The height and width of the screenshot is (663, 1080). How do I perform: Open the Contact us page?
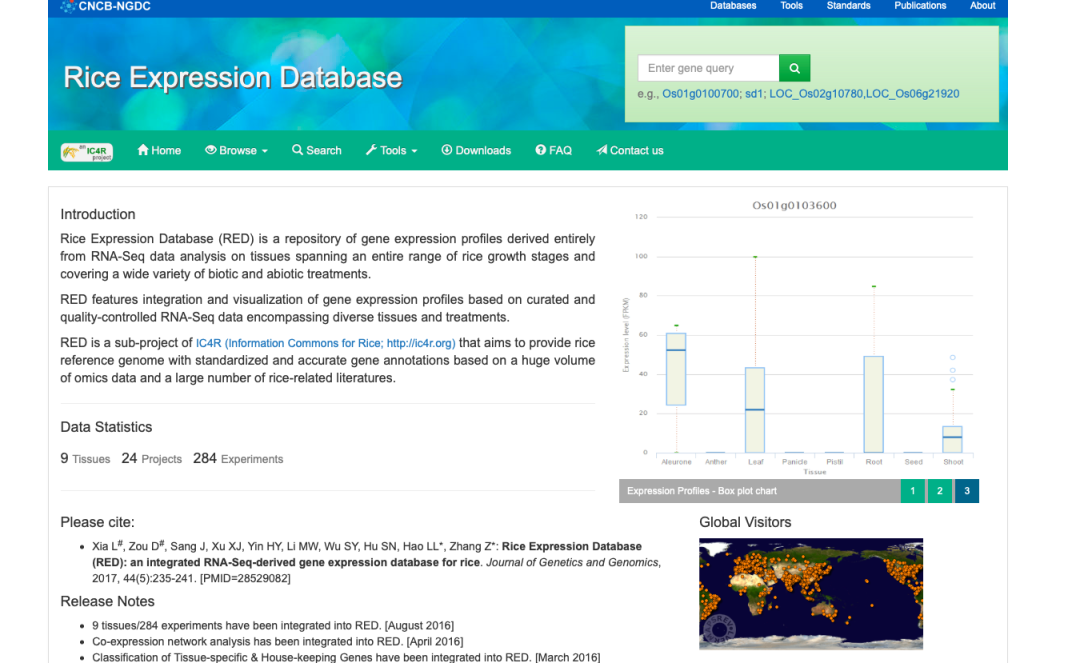[x=630, y=151]
